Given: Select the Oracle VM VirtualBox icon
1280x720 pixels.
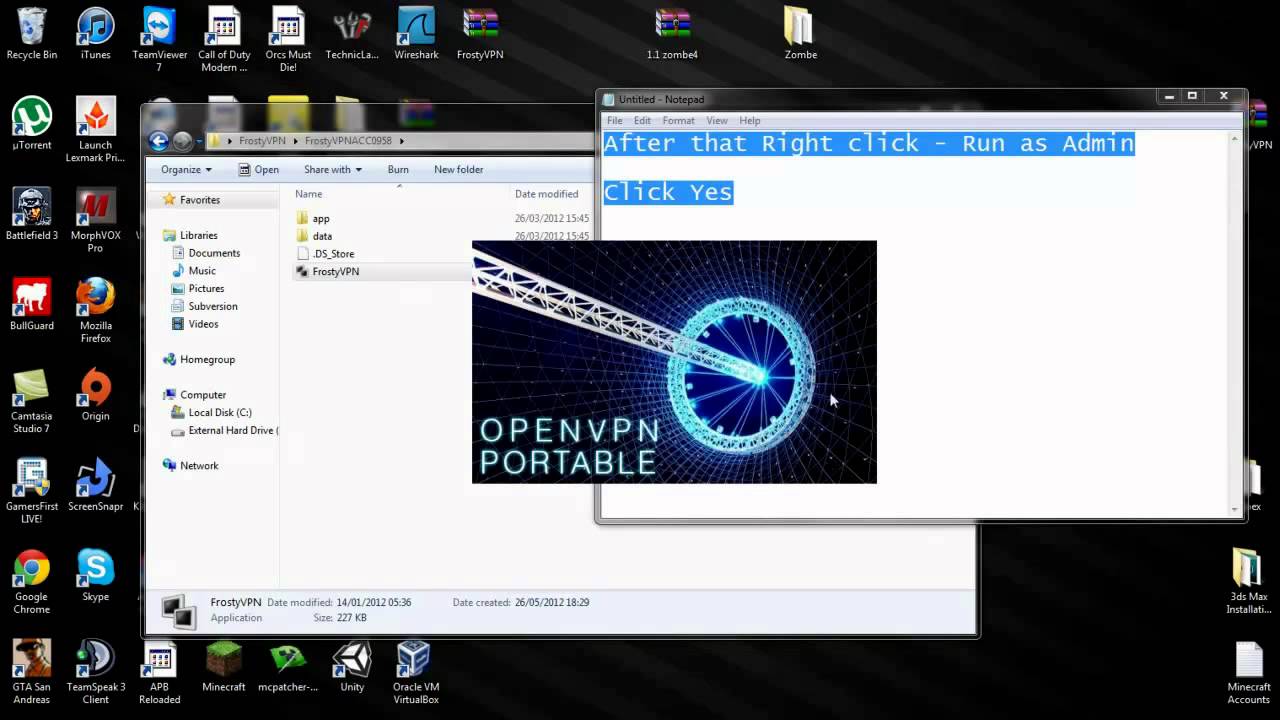Looking at the screenshot, I should [x=416, y=671].
